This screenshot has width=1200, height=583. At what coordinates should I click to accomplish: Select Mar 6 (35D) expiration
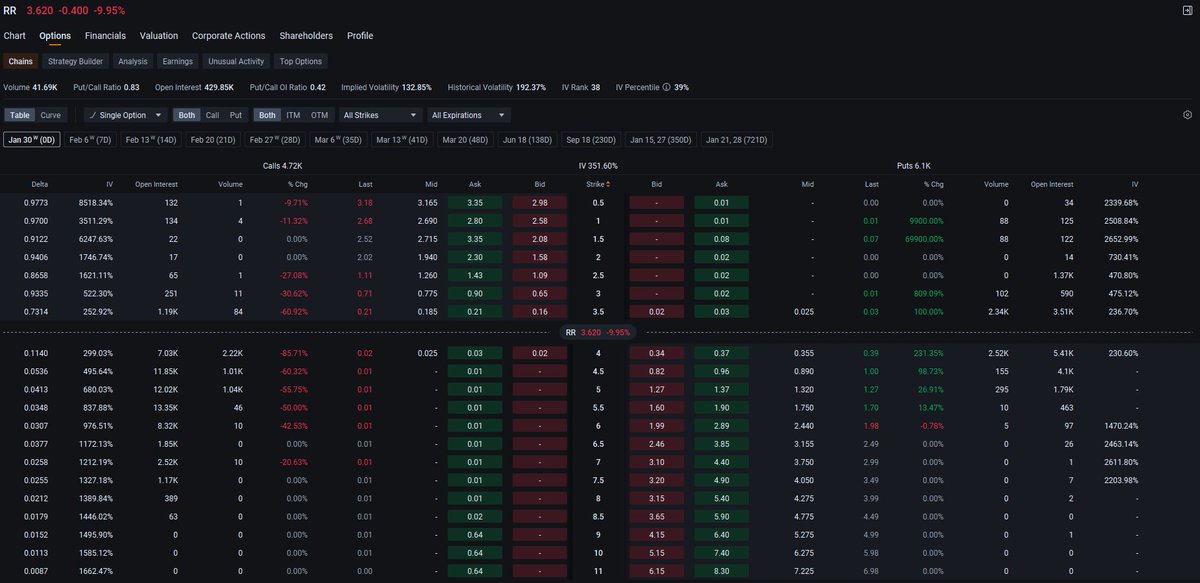(x=338, y=140)
